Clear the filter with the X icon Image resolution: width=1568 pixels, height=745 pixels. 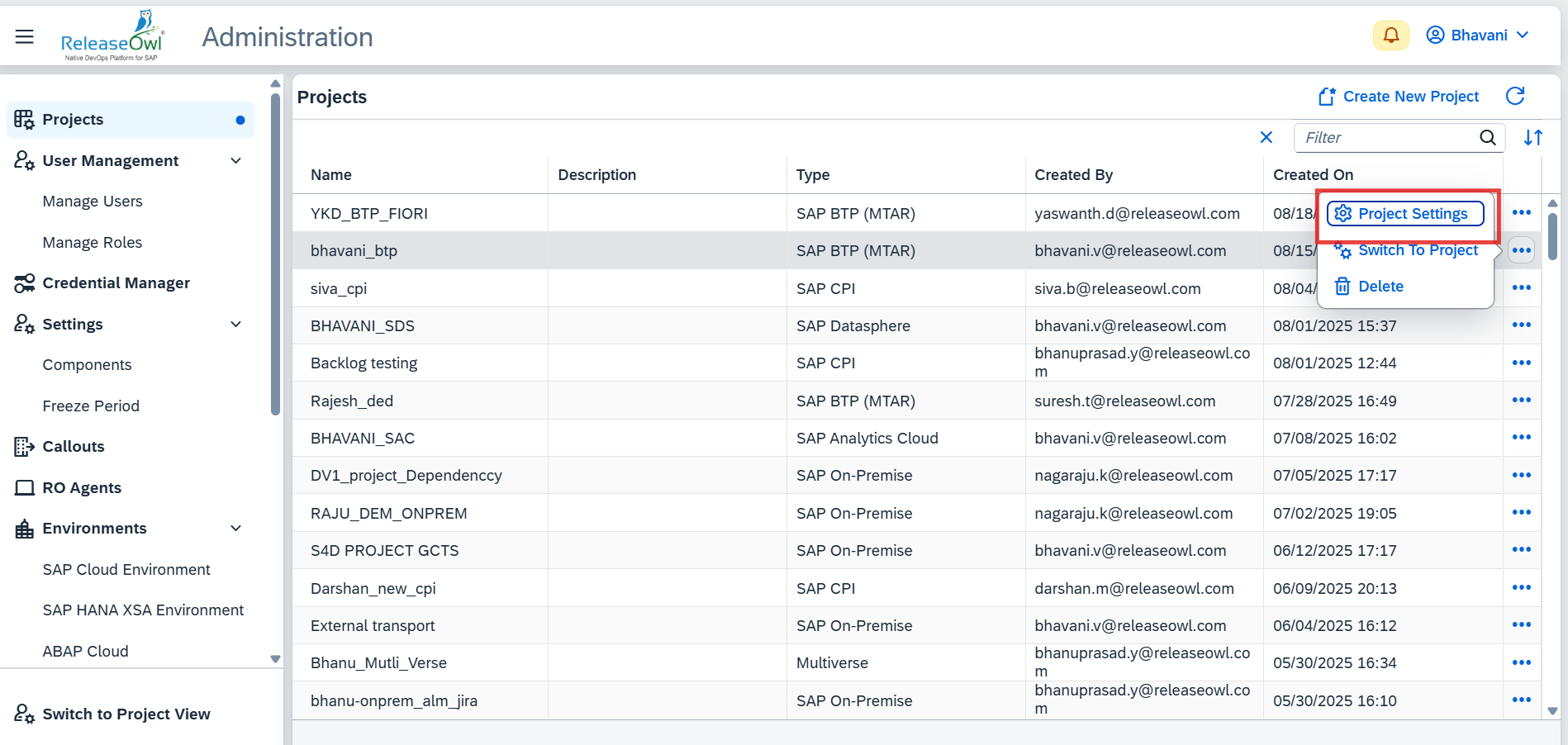coord(1266,137)
